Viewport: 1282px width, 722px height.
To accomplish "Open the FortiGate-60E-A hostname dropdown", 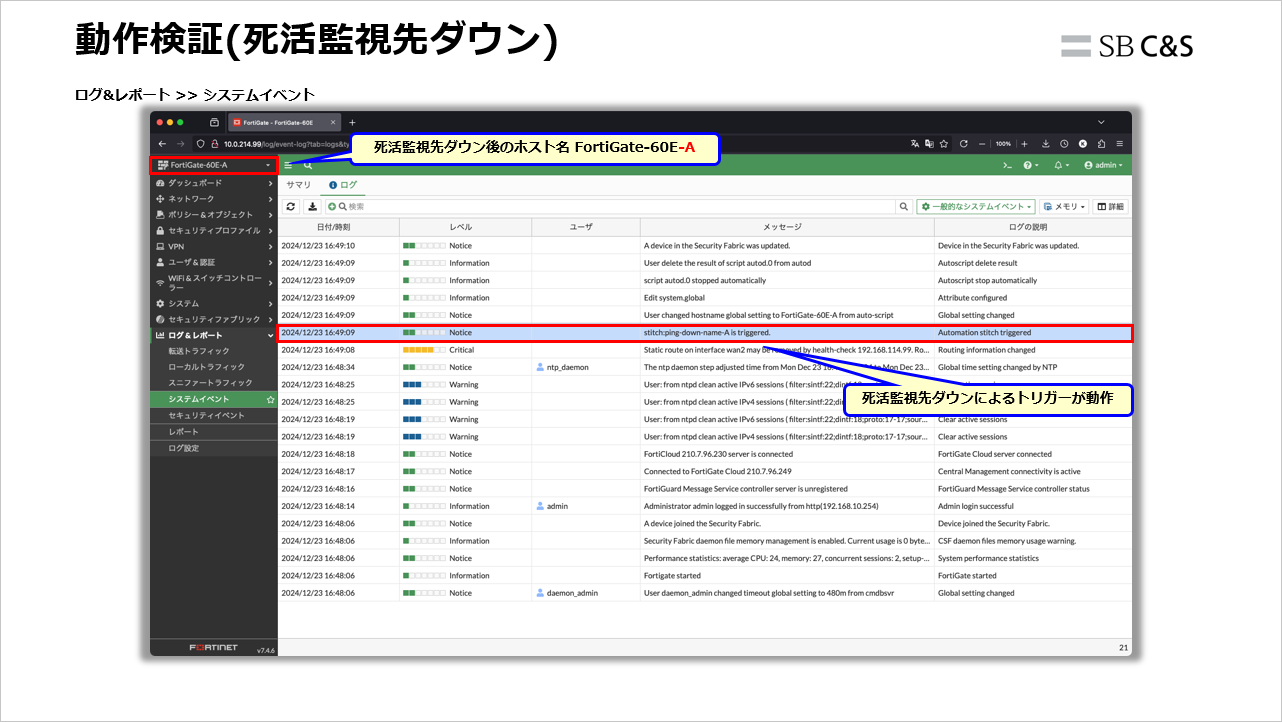I will pyautogui.click(x=214, y=165).
